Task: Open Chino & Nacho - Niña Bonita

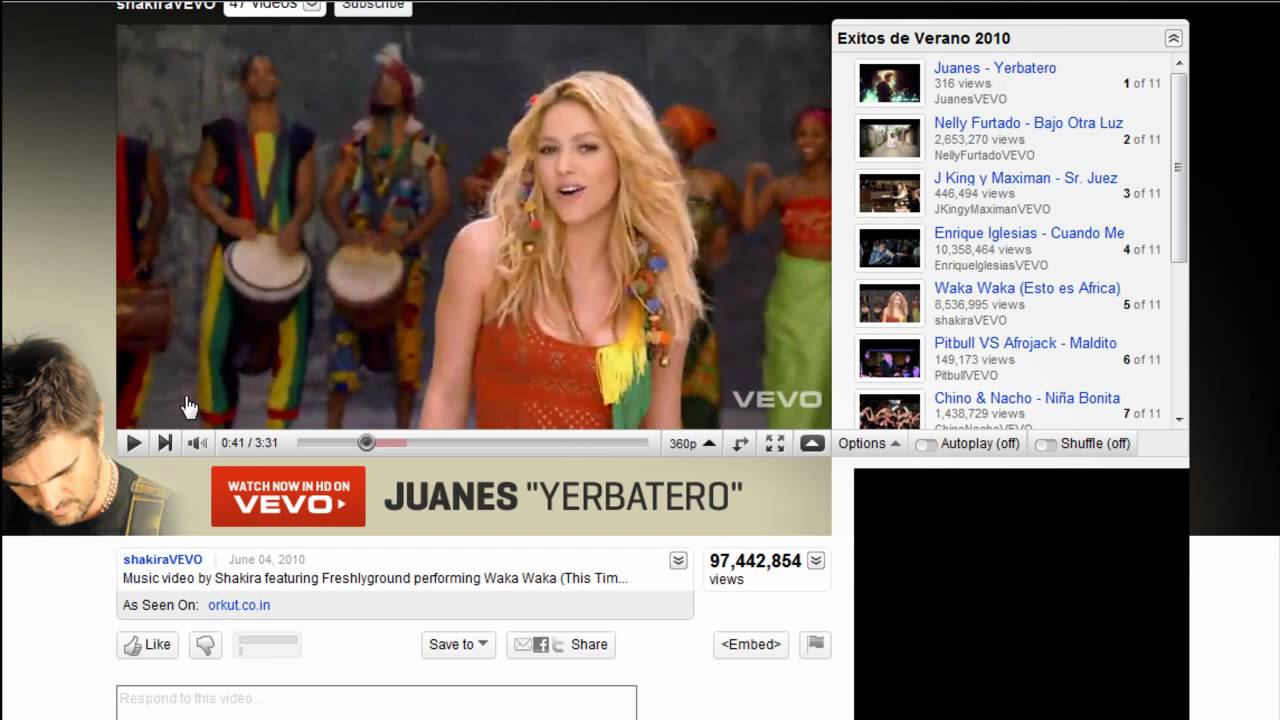Action: (x=1027, y=398)
